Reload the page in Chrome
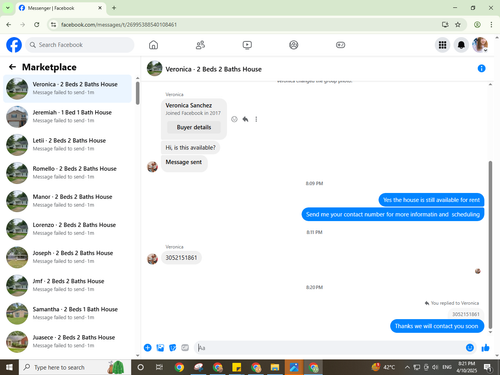 point(37,25)
